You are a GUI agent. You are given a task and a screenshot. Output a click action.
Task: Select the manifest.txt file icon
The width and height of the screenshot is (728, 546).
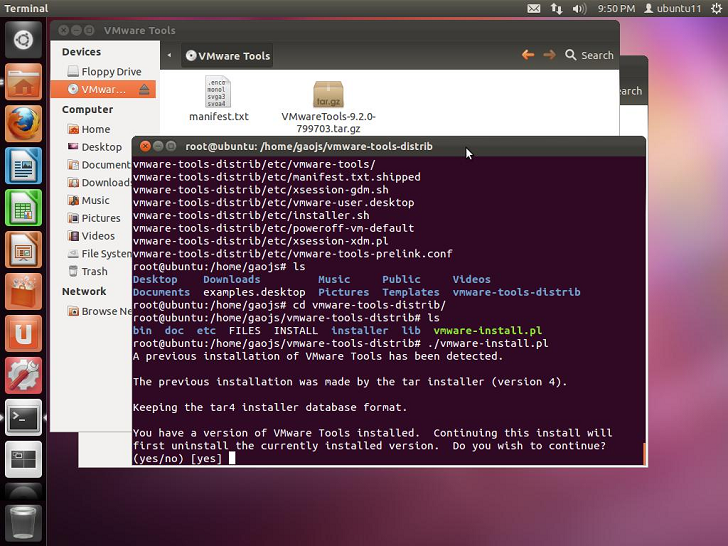coord(218,91)
